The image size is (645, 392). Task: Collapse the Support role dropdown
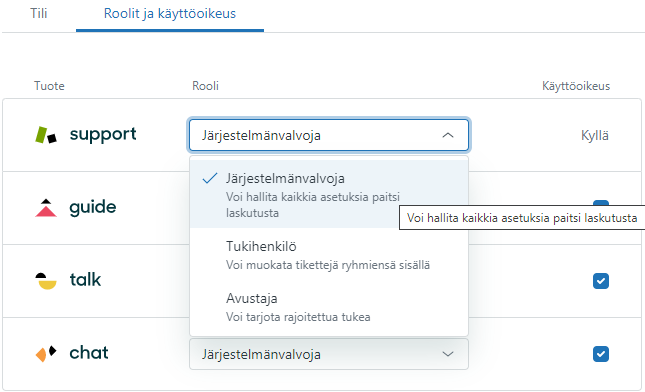(x=329, y=135)
